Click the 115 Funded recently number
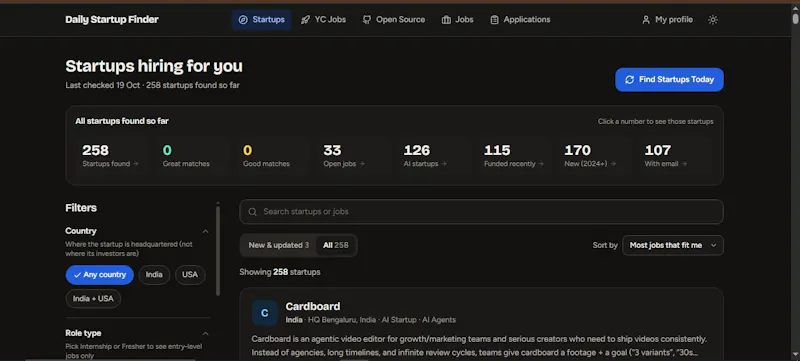This screenshot has width=800, height=361. 497,150
